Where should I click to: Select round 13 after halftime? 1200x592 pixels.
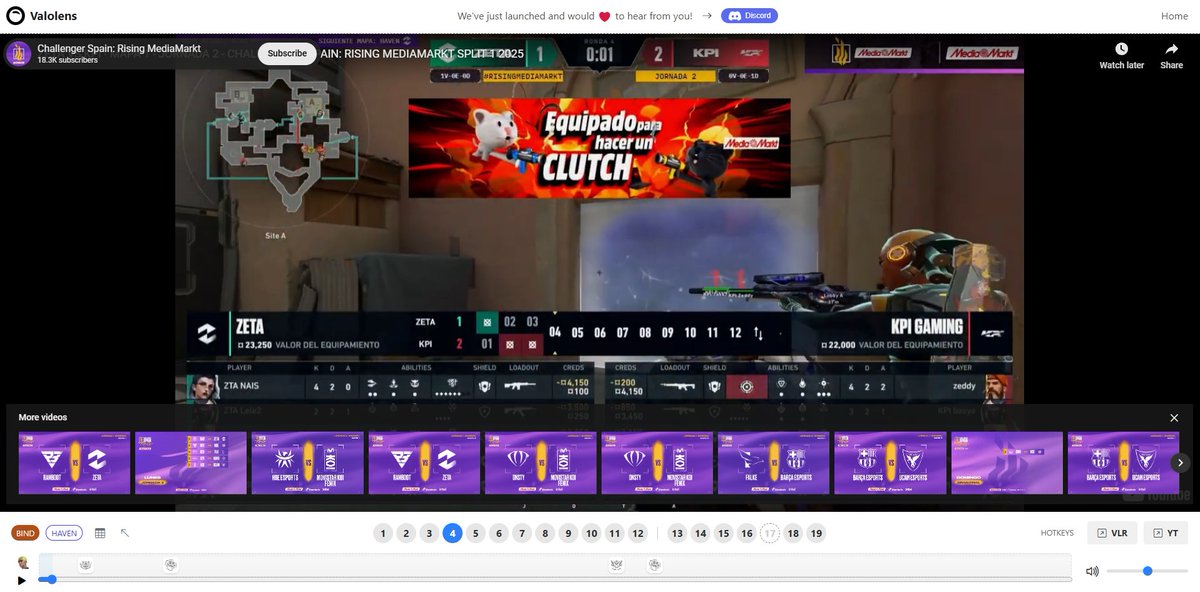677,533
